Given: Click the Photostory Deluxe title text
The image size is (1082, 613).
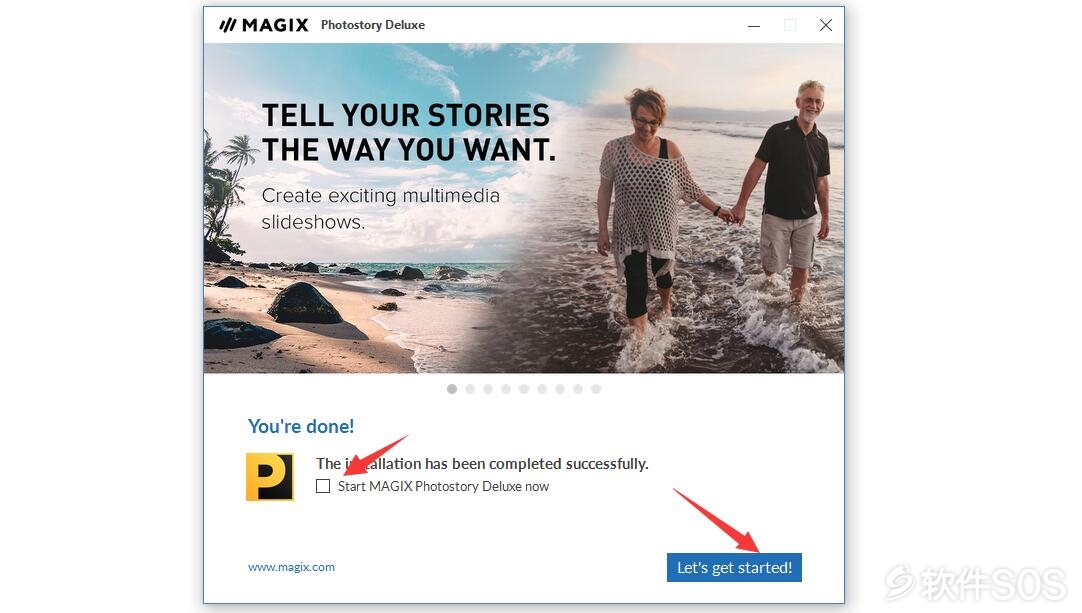Looking at the screenshot, I should pos(373,25).
